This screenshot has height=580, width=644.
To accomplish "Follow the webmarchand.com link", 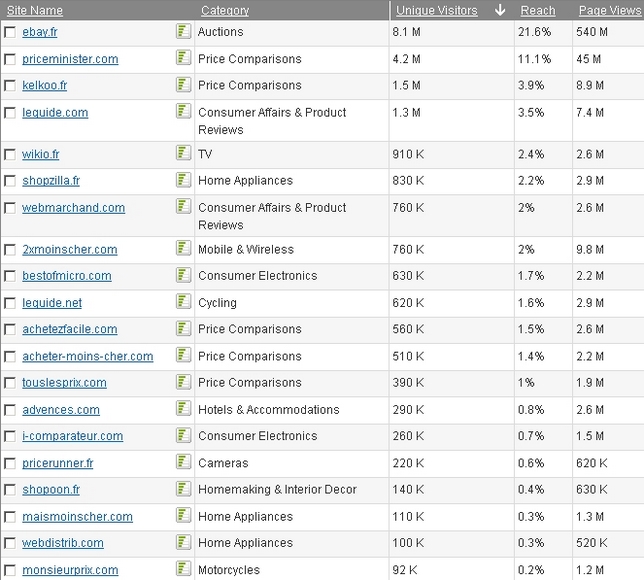I will coord(74,208).
